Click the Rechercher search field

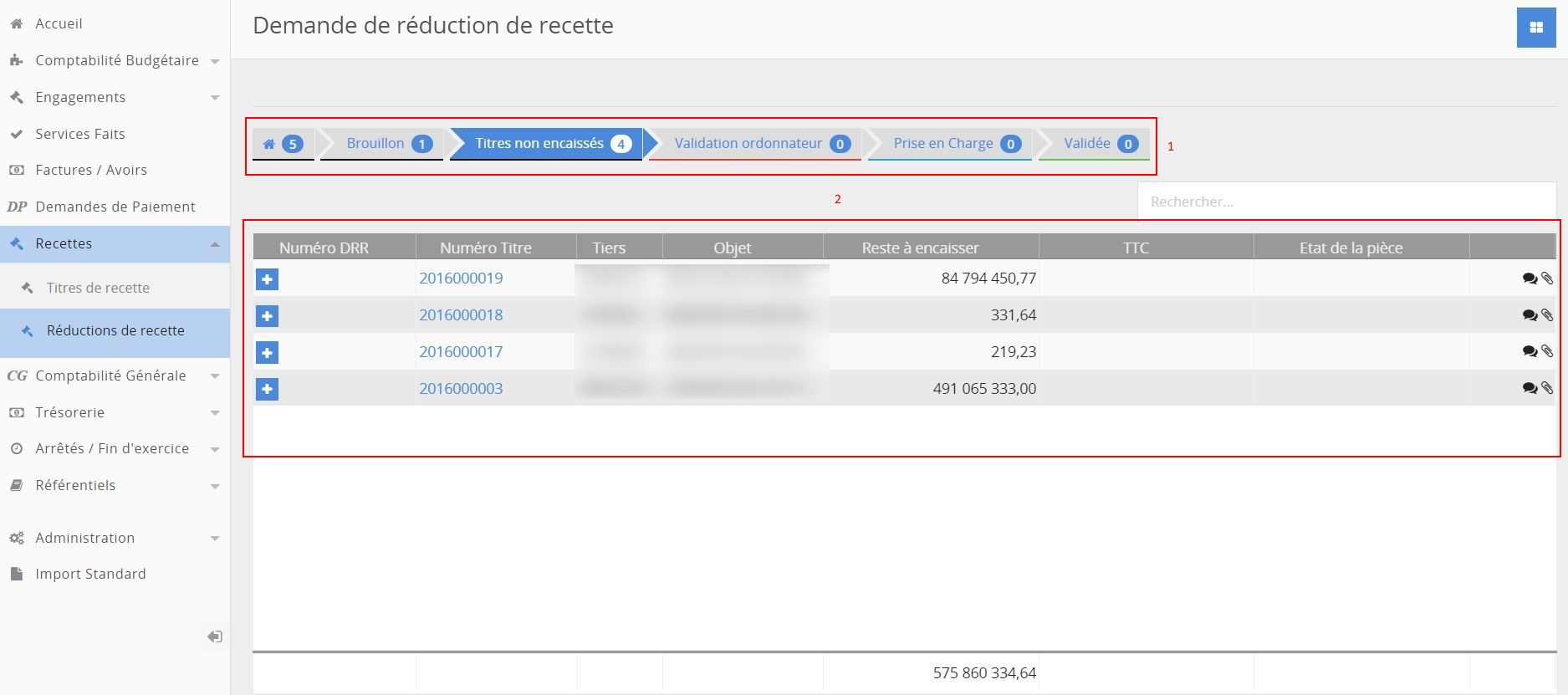pyautogui.click(x=1345, y=202)
